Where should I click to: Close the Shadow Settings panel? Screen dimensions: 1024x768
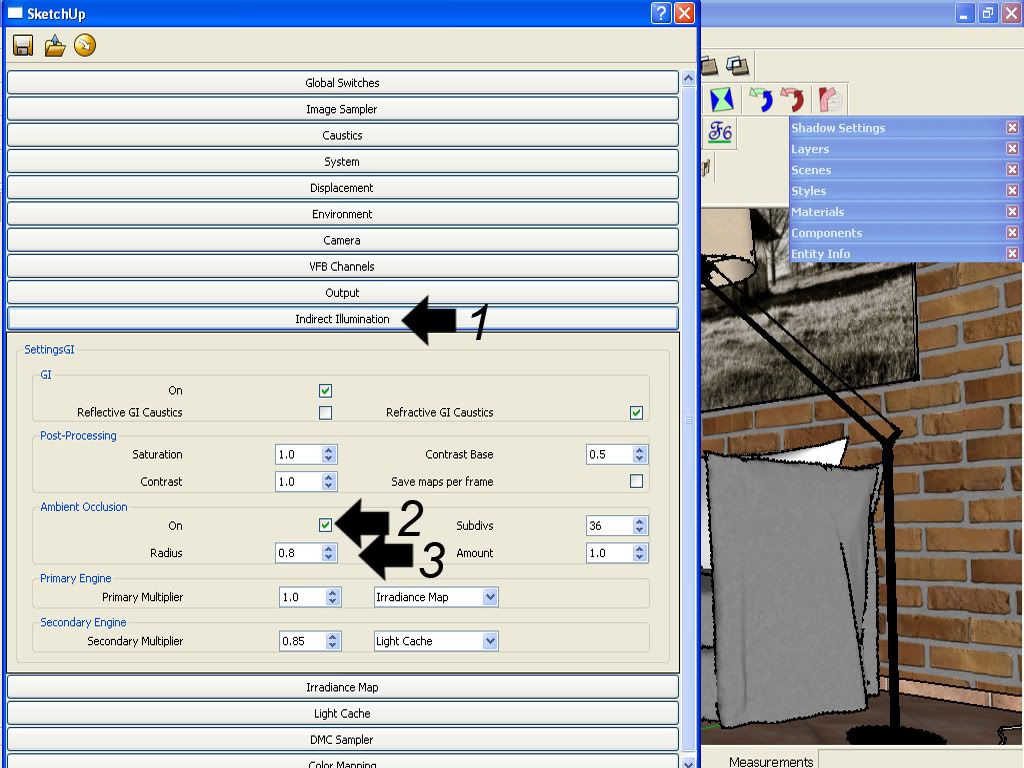(1012, 127)
